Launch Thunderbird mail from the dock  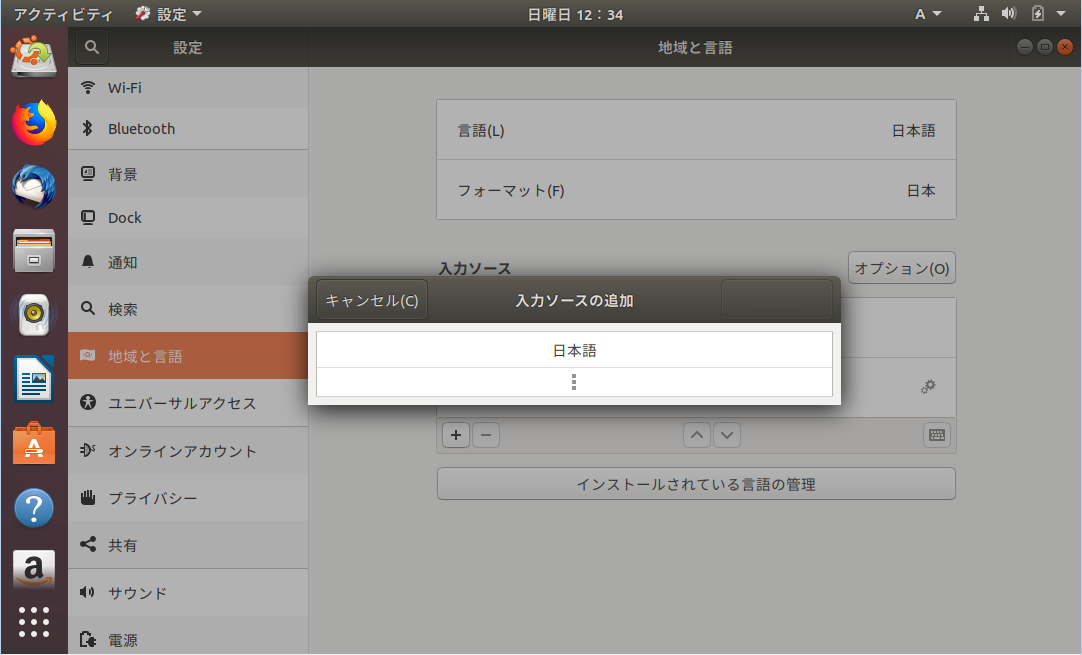34,186
